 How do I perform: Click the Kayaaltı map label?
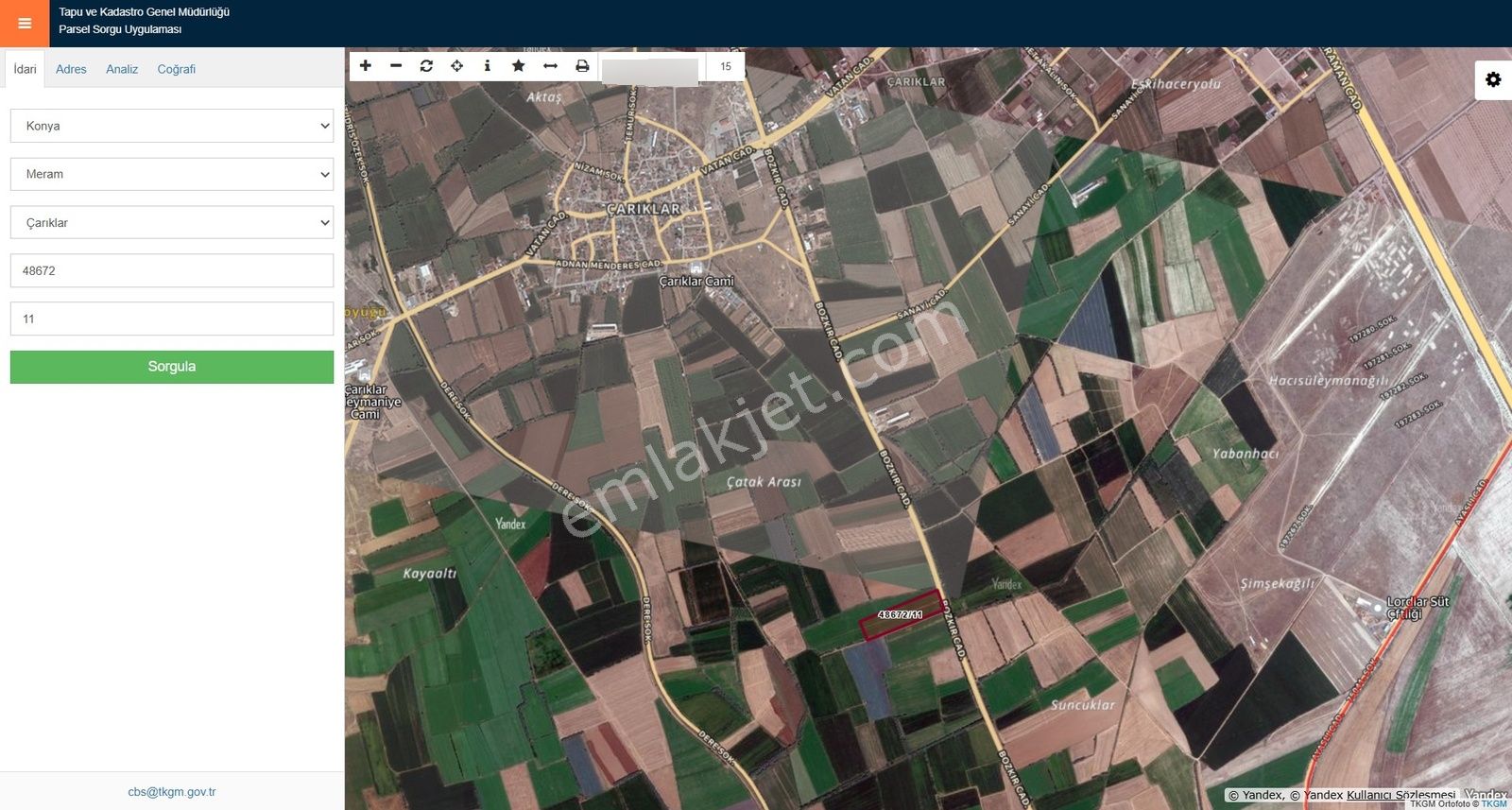tap(430, 574)
